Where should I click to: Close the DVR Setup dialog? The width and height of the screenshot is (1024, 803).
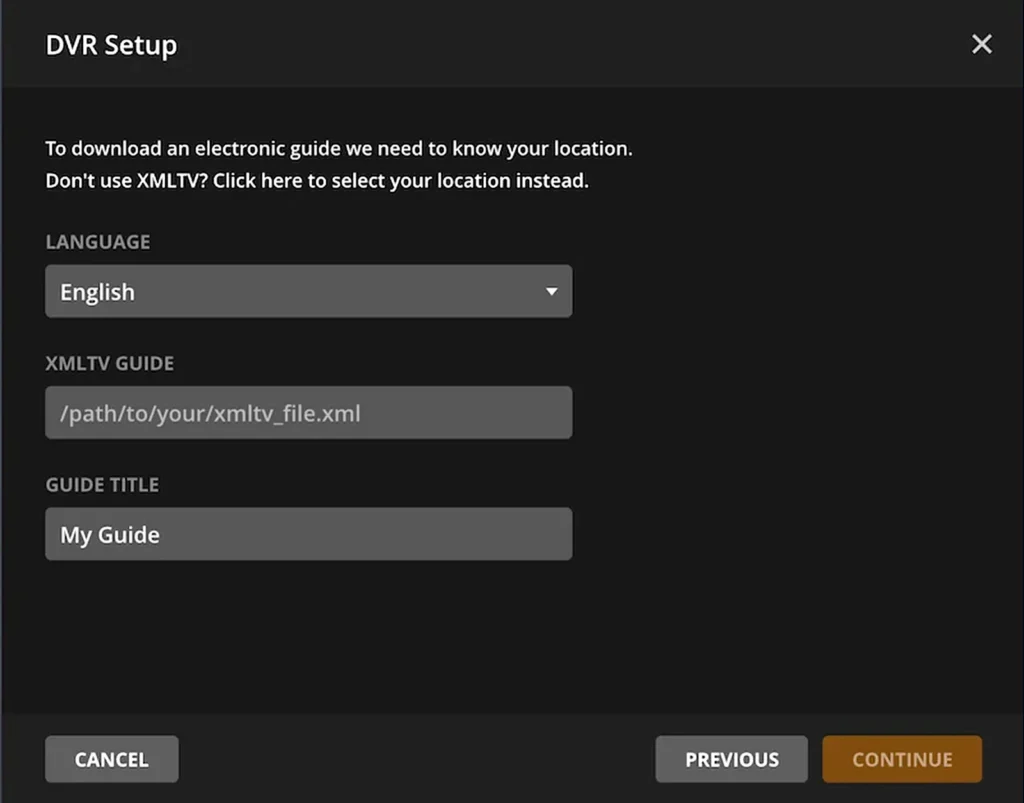982,44
